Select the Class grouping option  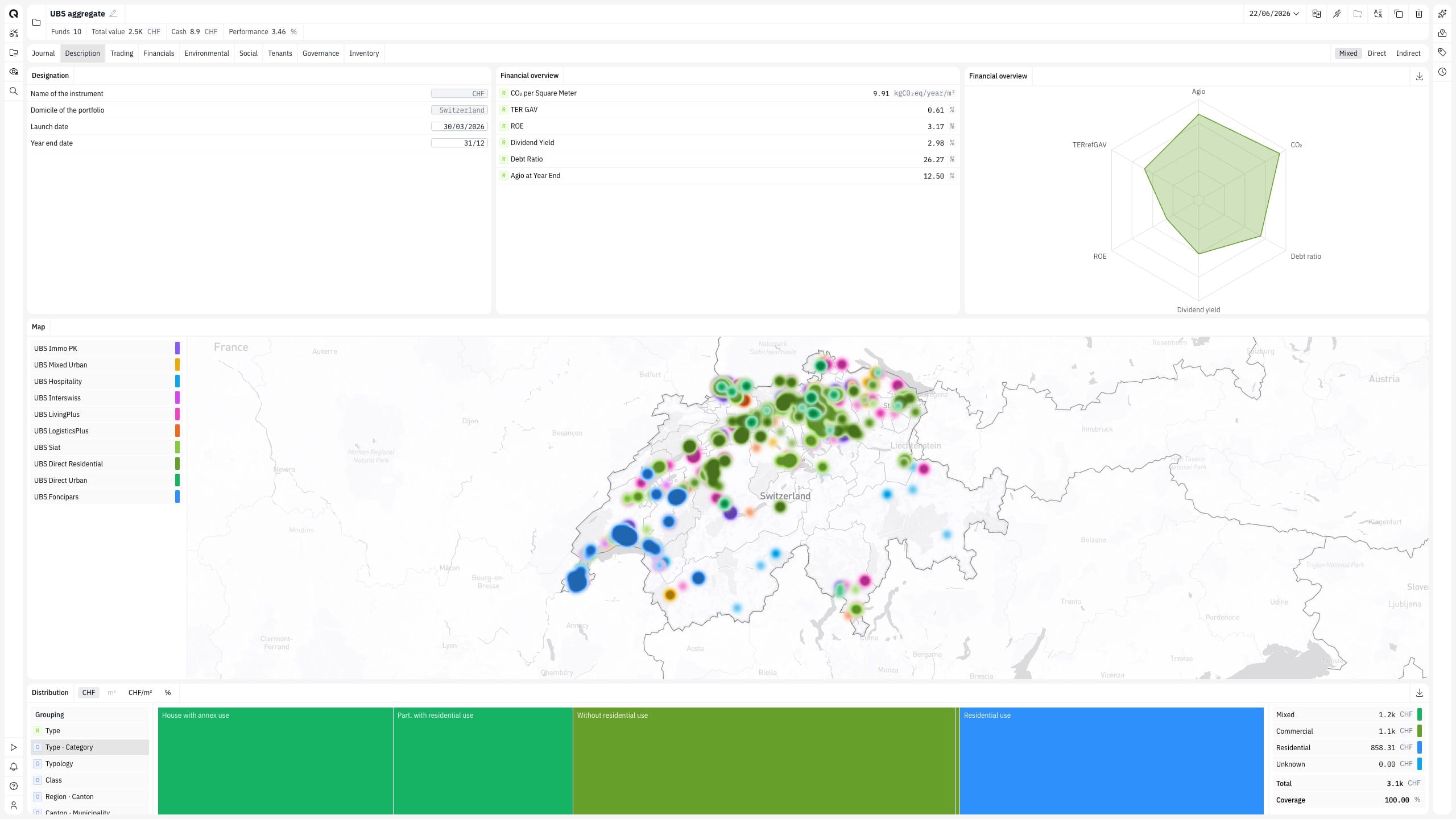pyautogui.click(x=90, y=780)
